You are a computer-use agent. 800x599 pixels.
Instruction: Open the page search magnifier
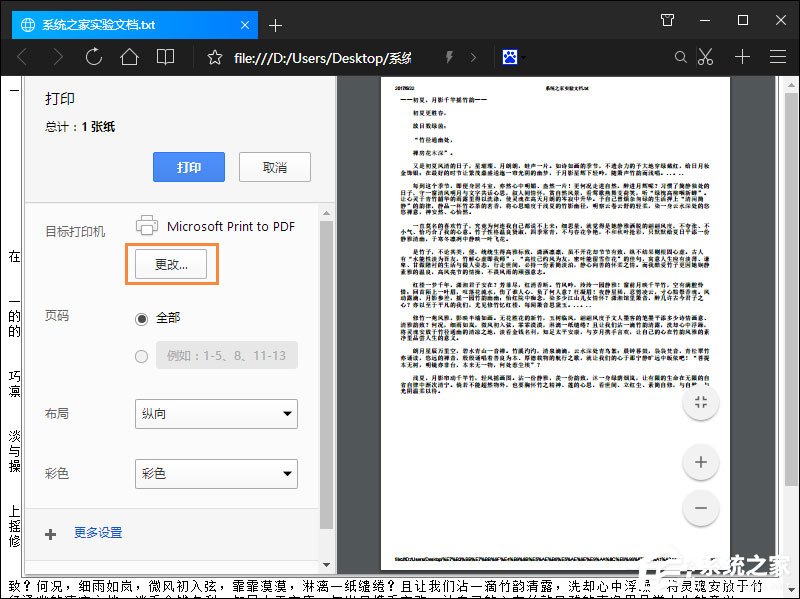[680, 57]
